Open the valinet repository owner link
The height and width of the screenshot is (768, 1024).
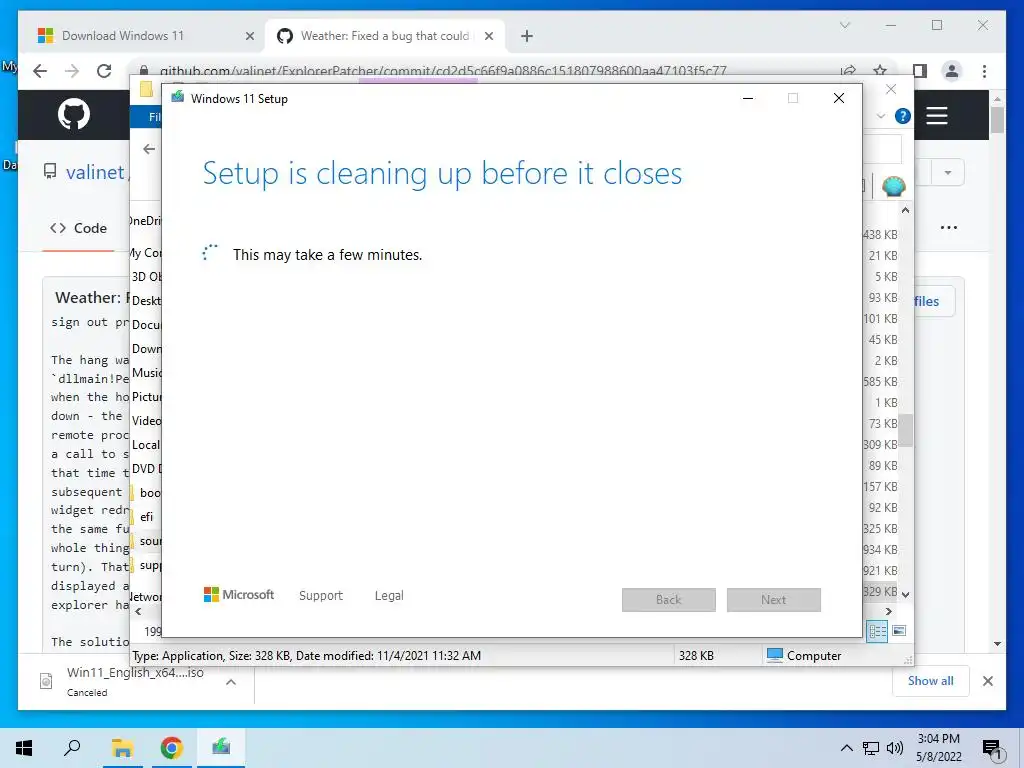pos(95,172)
